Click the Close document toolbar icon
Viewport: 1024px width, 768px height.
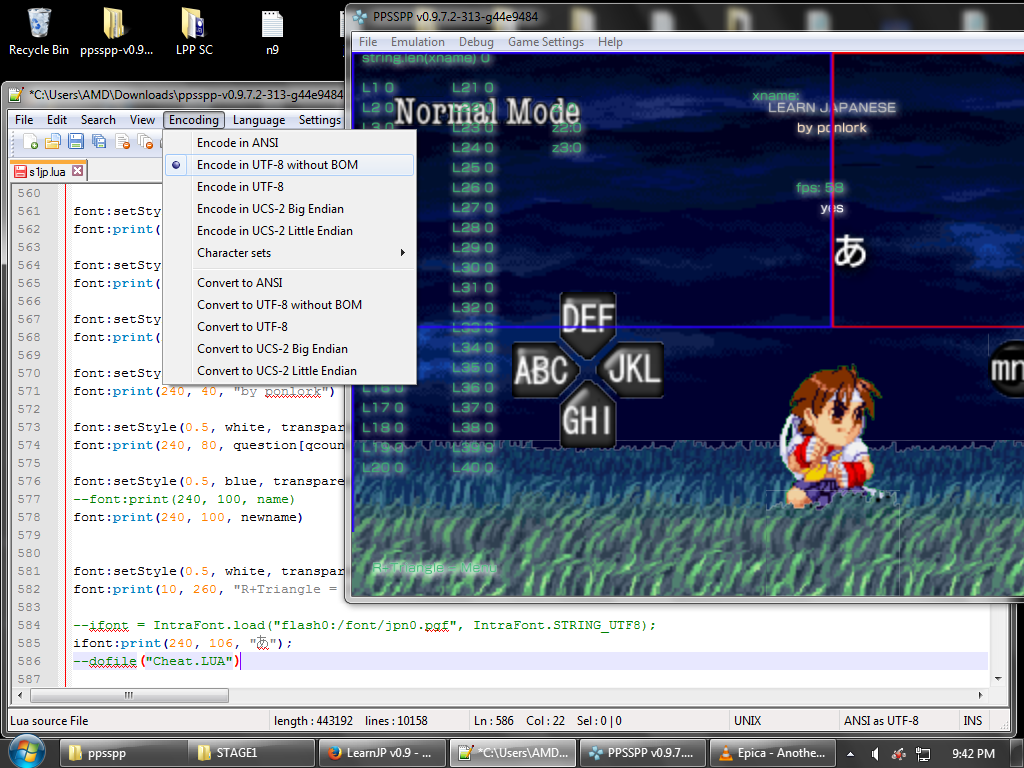pyautogui.click(x=121, y=142)
